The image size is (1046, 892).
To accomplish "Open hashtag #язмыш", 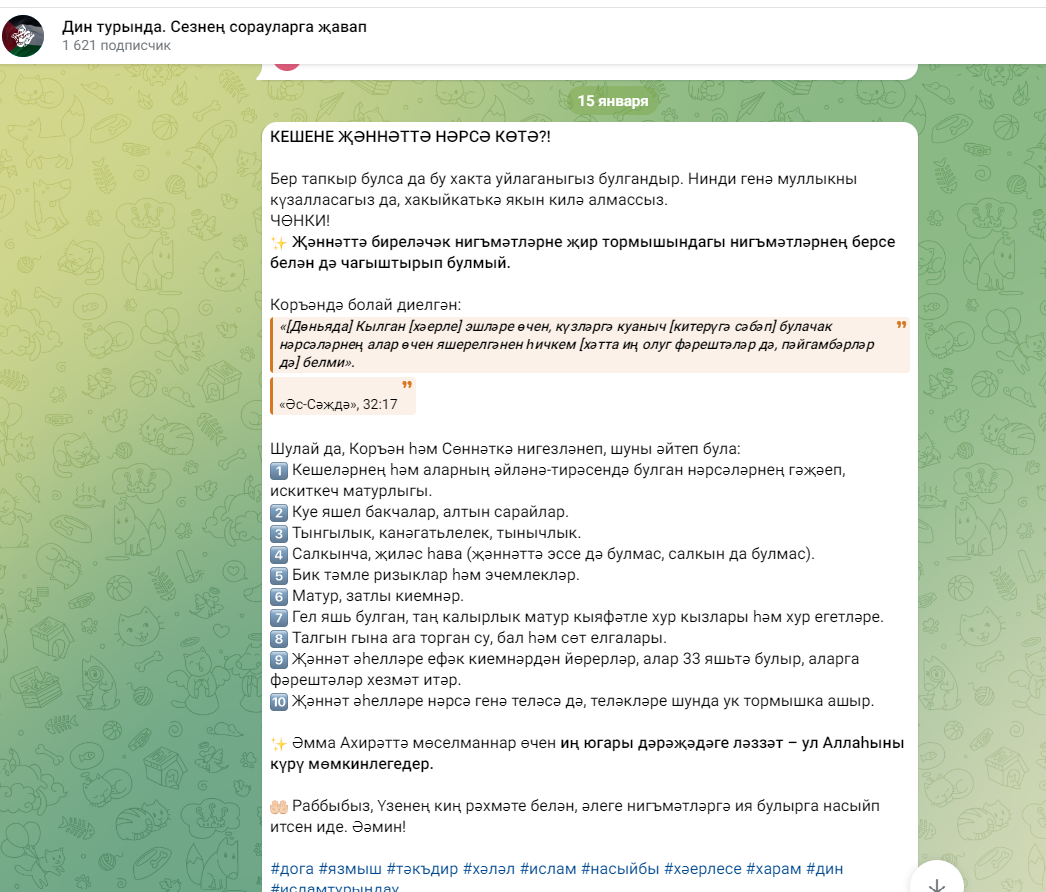I will coord(350,869).
